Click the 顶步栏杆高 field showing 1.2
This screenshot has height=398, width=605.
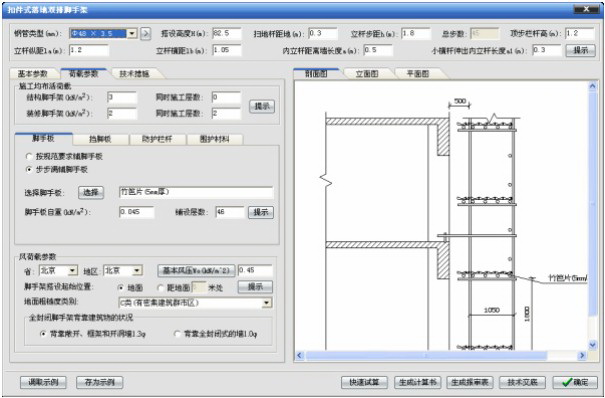pos(580,34)
